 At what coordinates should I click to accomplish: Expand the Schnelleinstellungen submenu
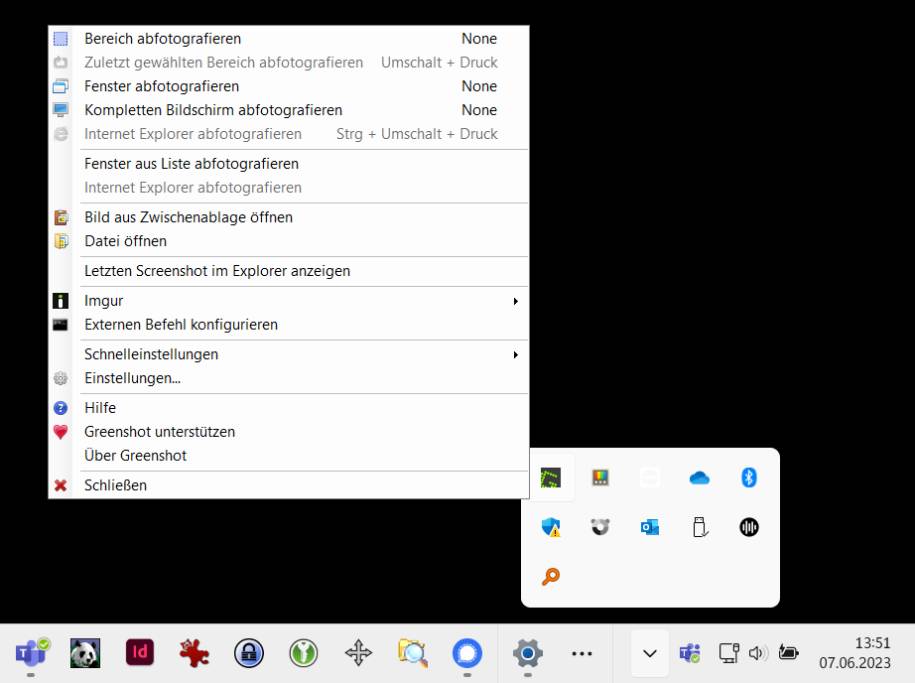[x=516, y=354]
